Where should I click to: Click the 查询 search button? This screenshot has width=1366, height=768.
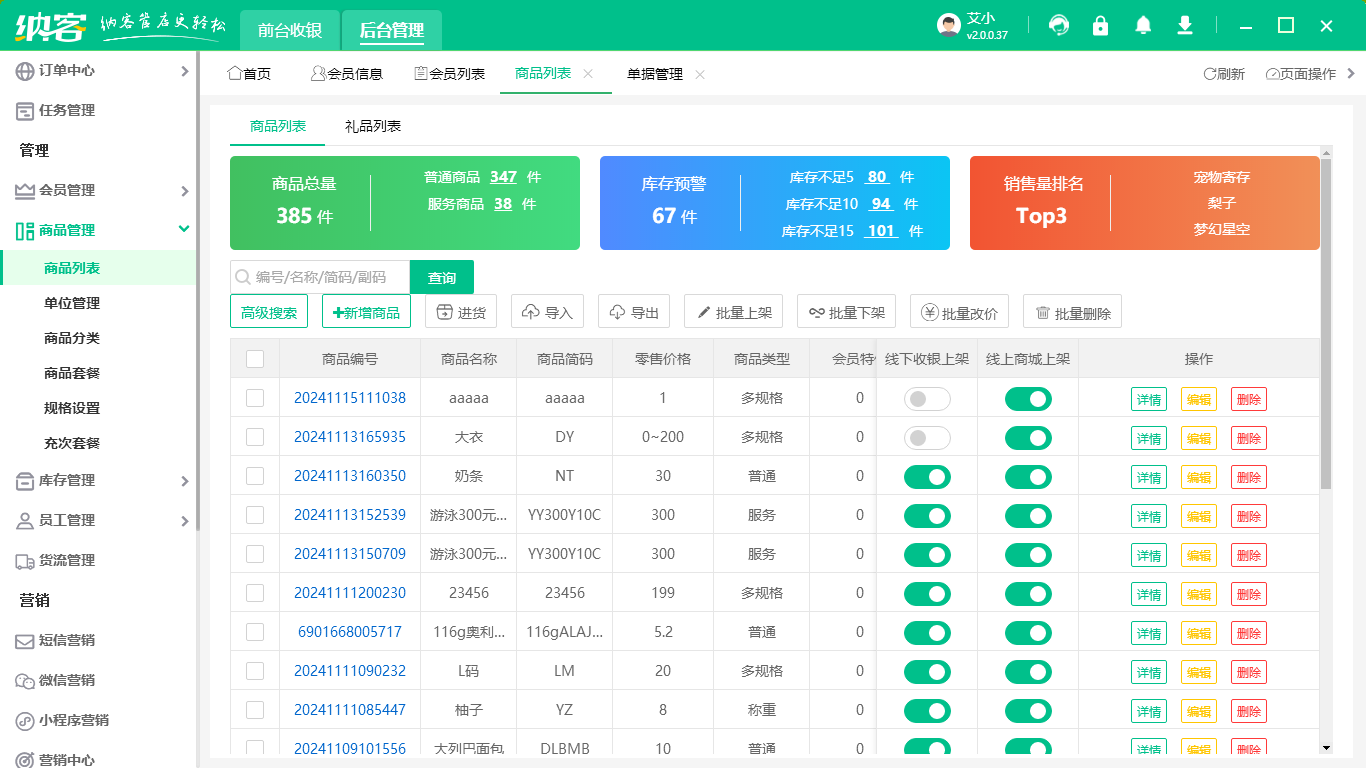point(442,278)
